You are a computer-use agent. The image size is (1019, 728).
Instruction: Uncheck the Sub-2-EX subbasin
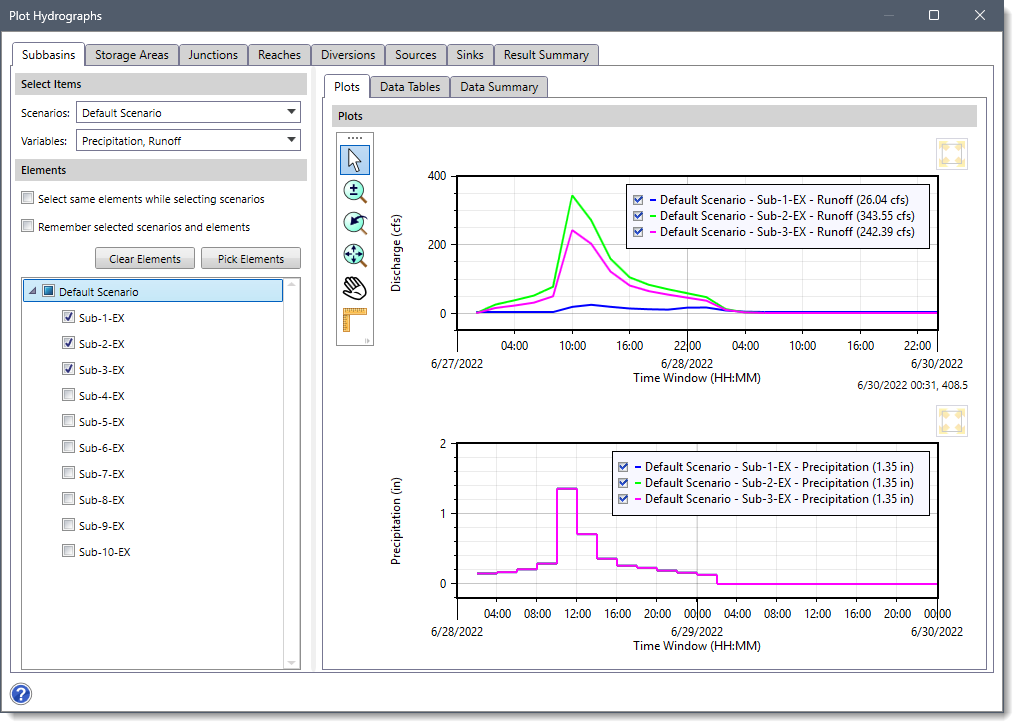[68, 343]
